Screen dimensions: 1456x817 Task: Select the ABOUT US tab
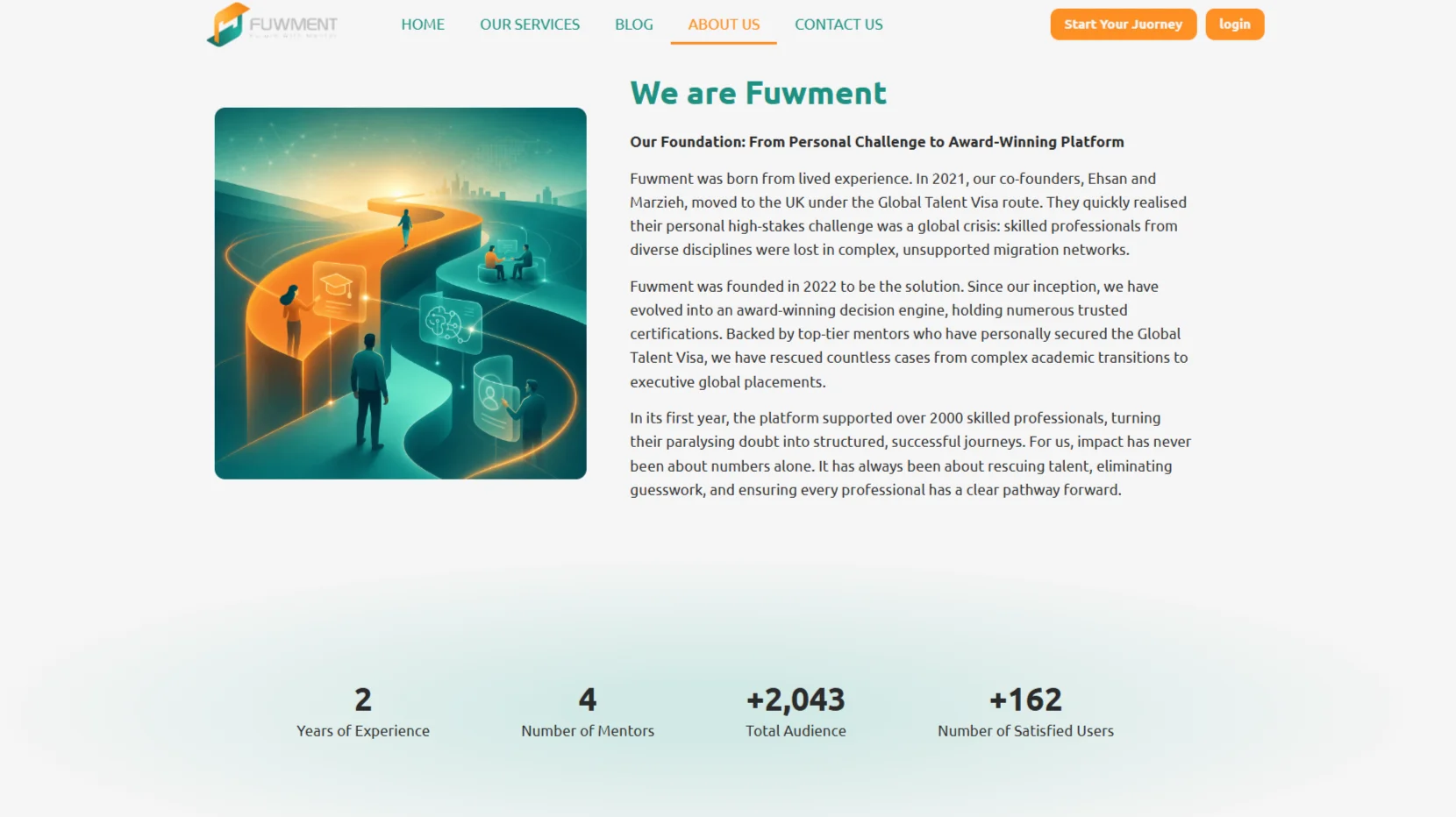(x=724, y=25)
